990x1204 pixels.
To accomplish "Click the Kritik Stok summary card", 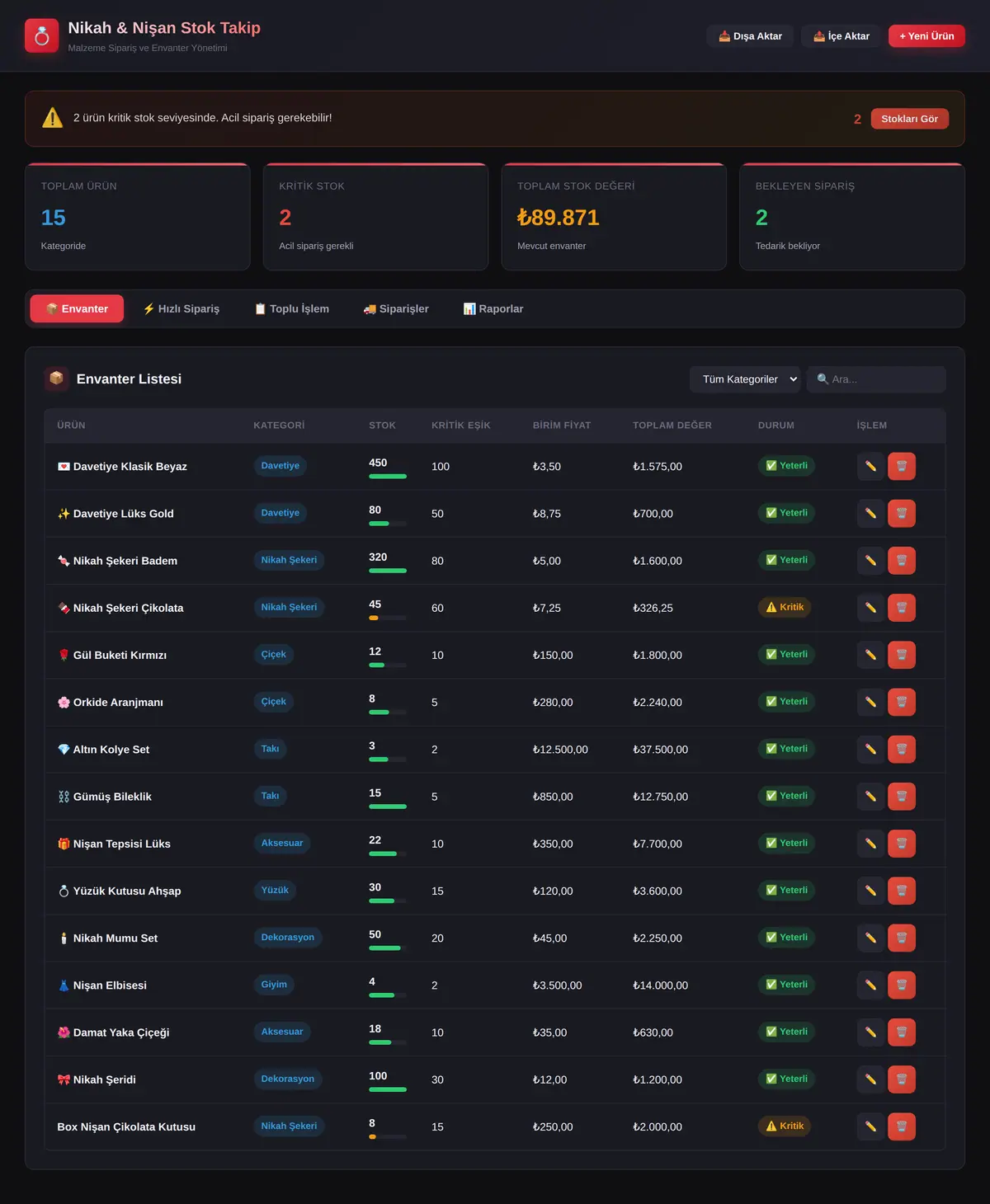I will (375, 217).
